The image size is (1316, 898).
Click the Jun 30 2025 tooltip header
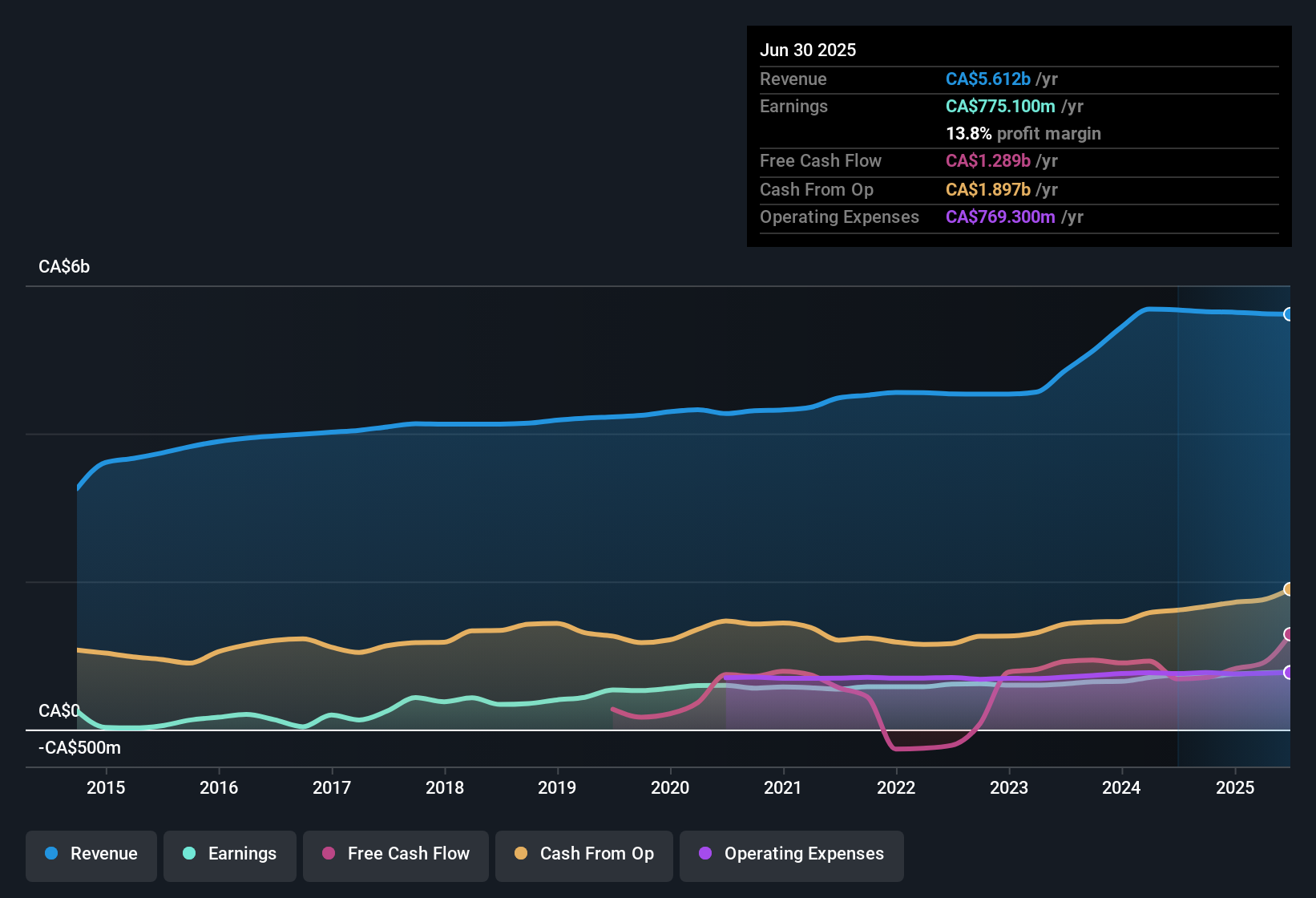point(808,50)
